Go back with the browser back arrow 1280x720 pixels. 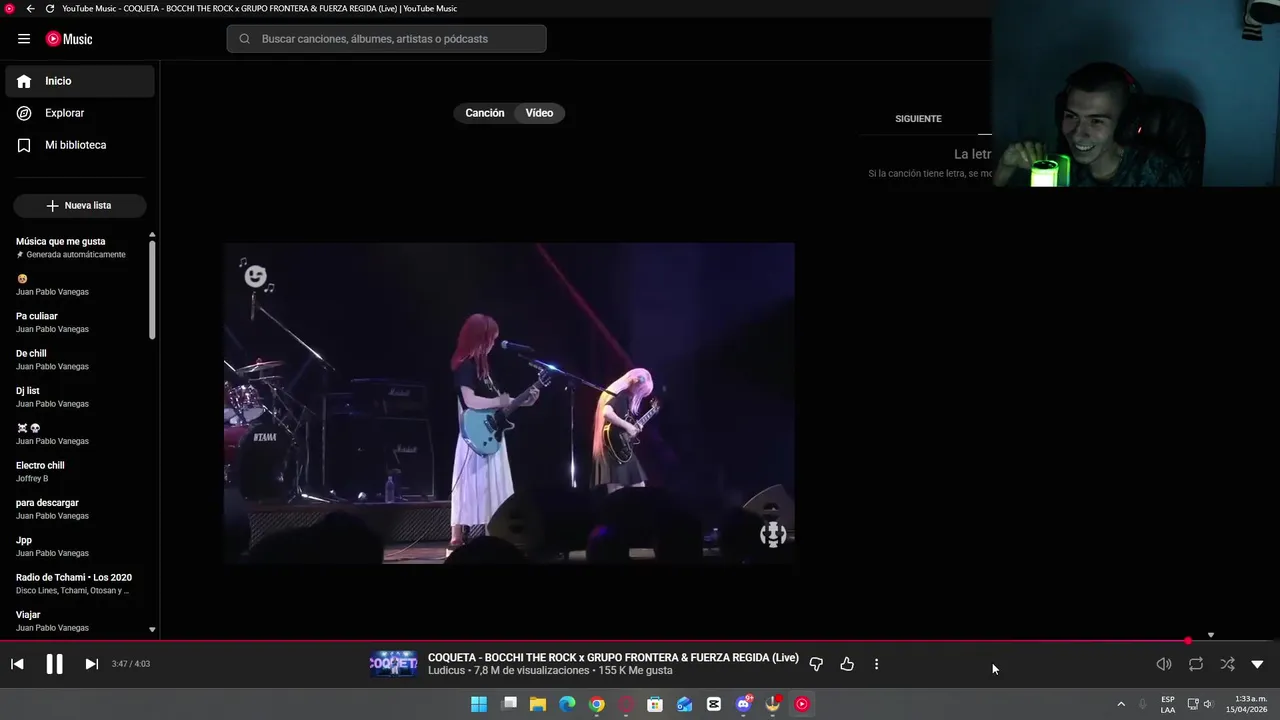coord(30,8)
